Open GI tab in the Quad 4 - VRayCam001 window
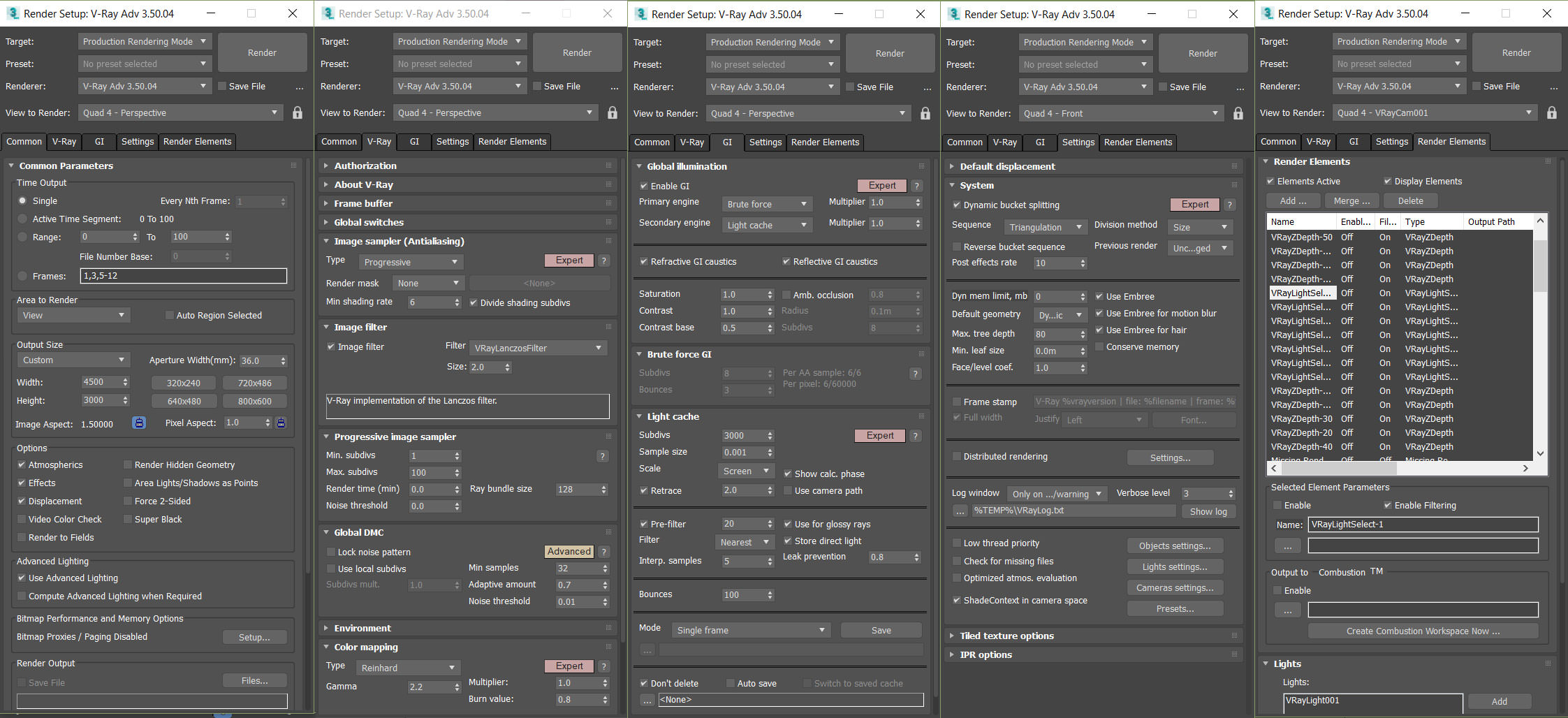Screen dimensions: 1568x718 pyautogui.click(x=1354, y=141)
